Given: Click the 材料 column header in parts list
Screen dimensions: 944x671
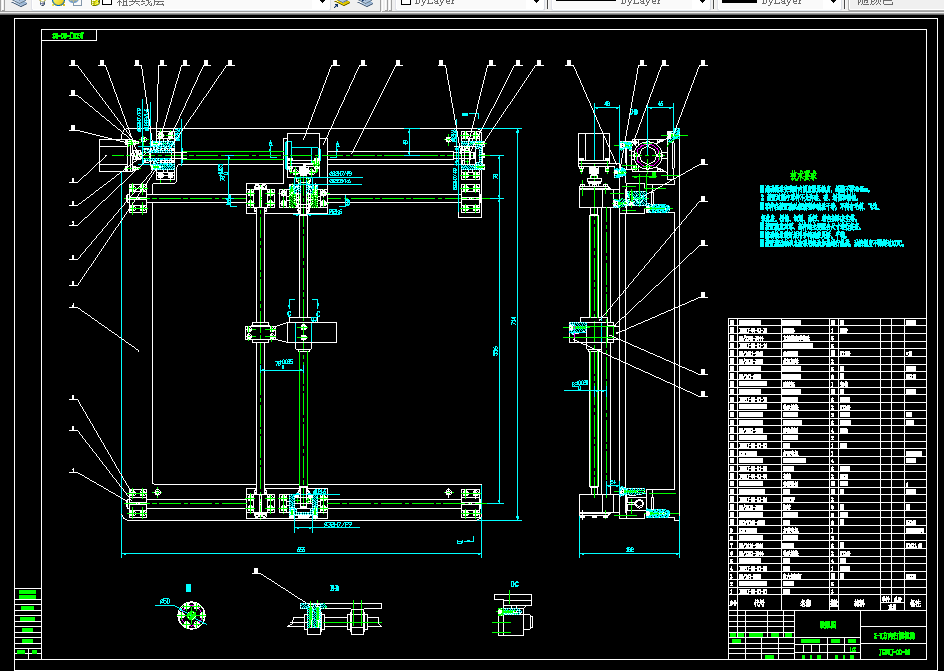Looking at the screenshot, I should point(859,602).
